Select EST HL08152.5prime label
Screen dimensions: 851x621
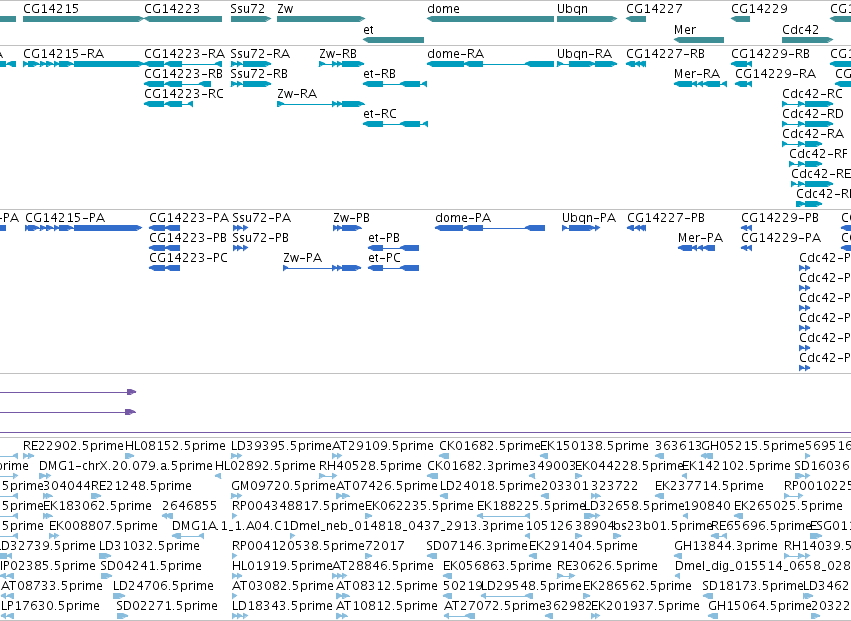[x=175, y=446]
